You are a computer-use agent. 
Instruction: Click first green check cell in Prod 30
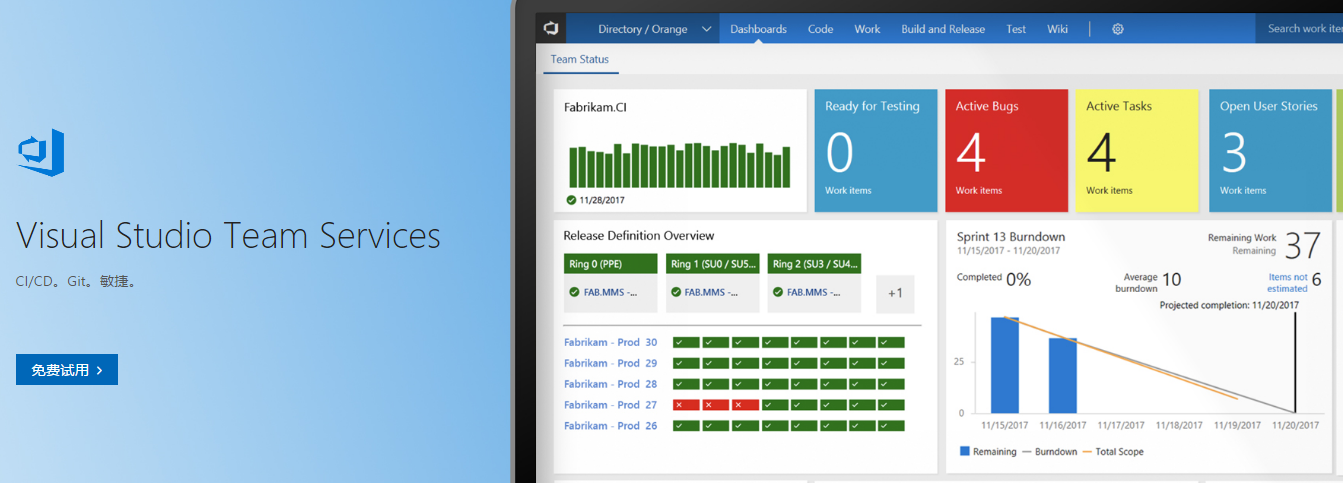(x=686, y=342)
